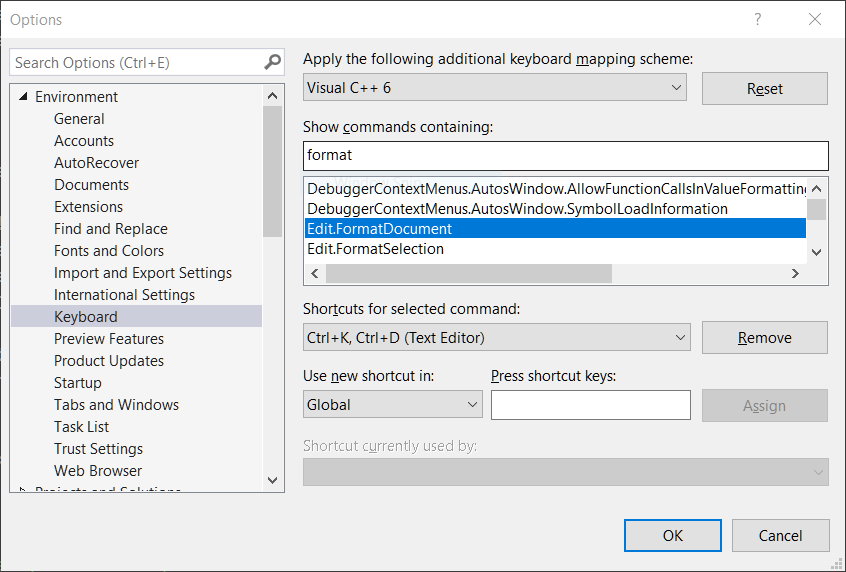Click the Assign button
The height and width of the screenshot is (572, 846).
[x=765, y=406]
